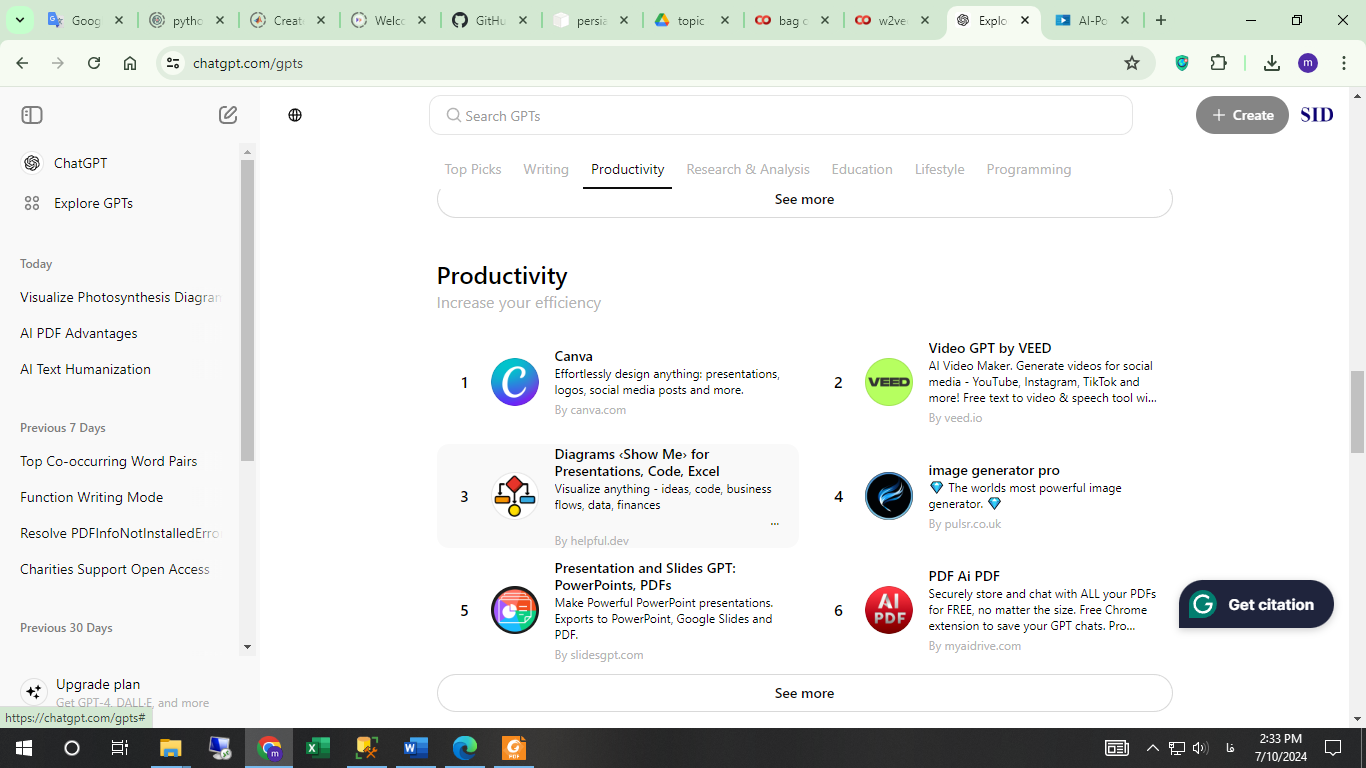Open the Presentation and Slides GPT icon
Screen dimensions: 1366x768
click(x=515, y=610)
